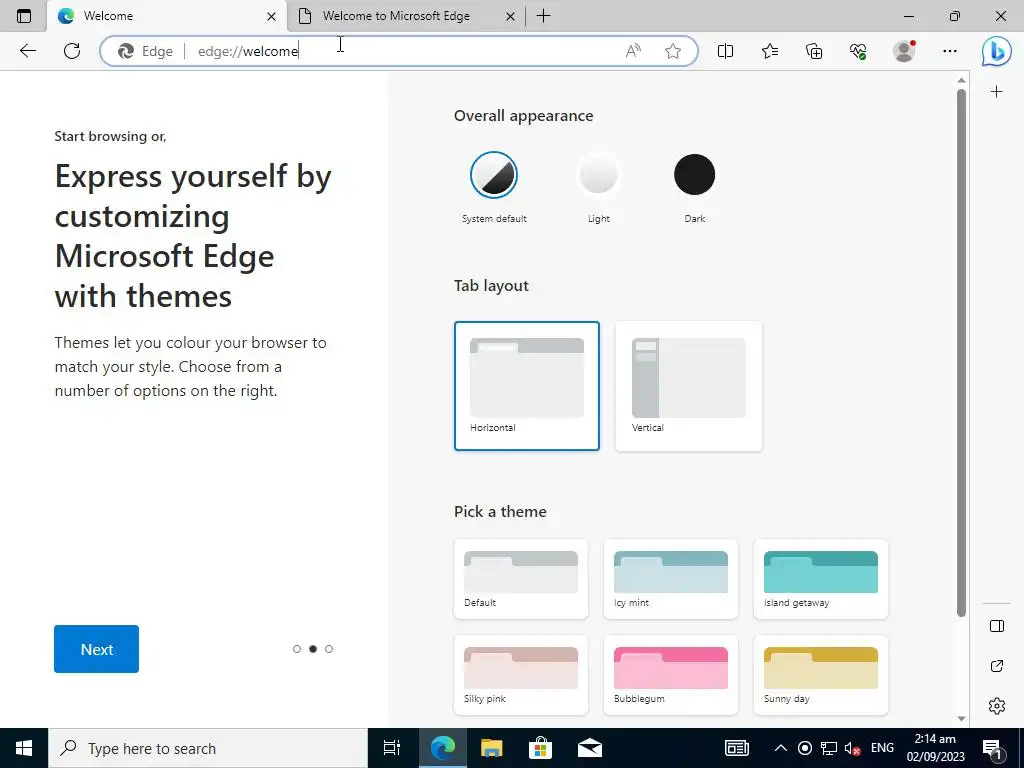Click the open external link sidebar icon
1024x768 pixels.
997,666
